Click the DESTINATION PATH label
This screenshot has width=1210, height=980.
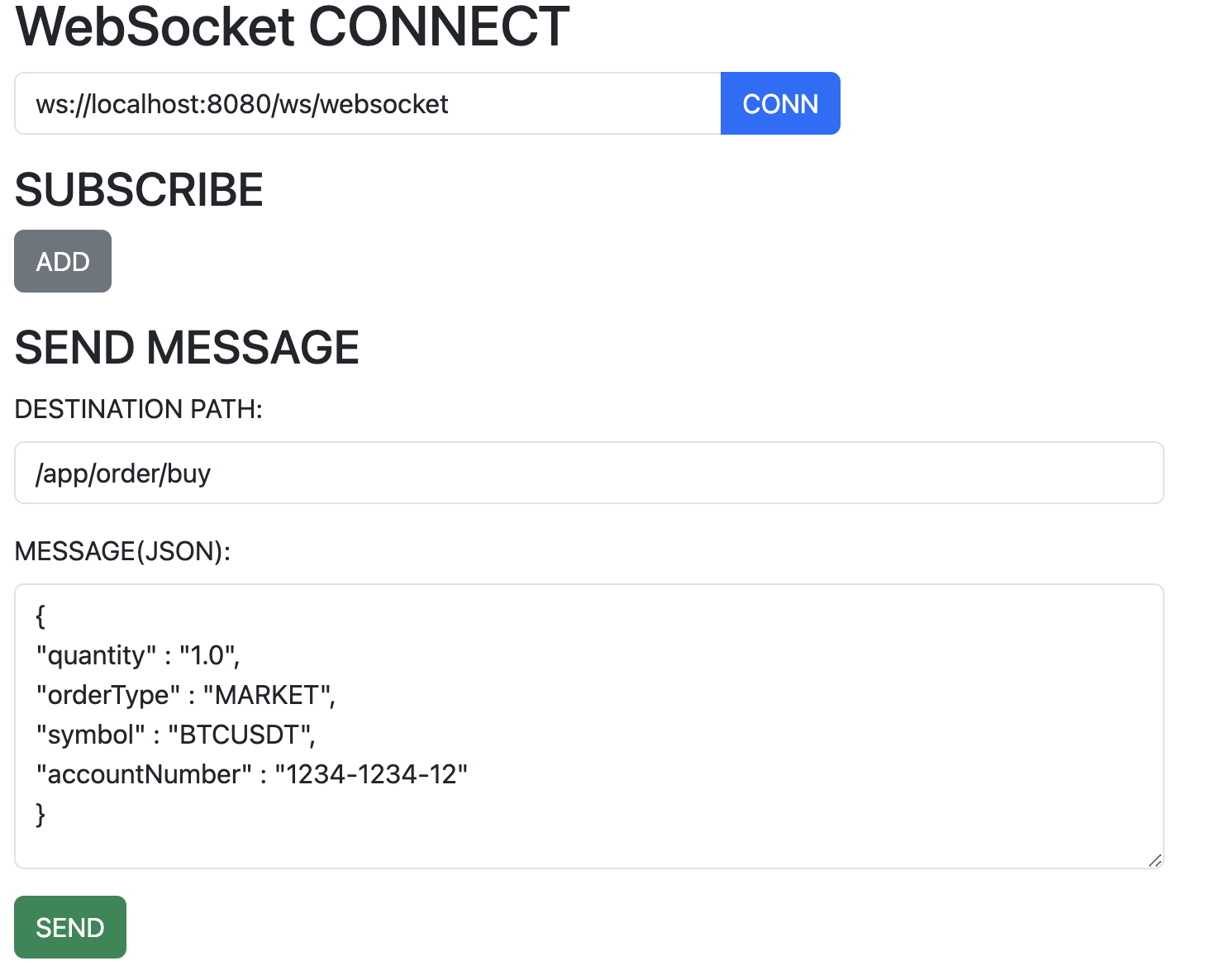138,408
